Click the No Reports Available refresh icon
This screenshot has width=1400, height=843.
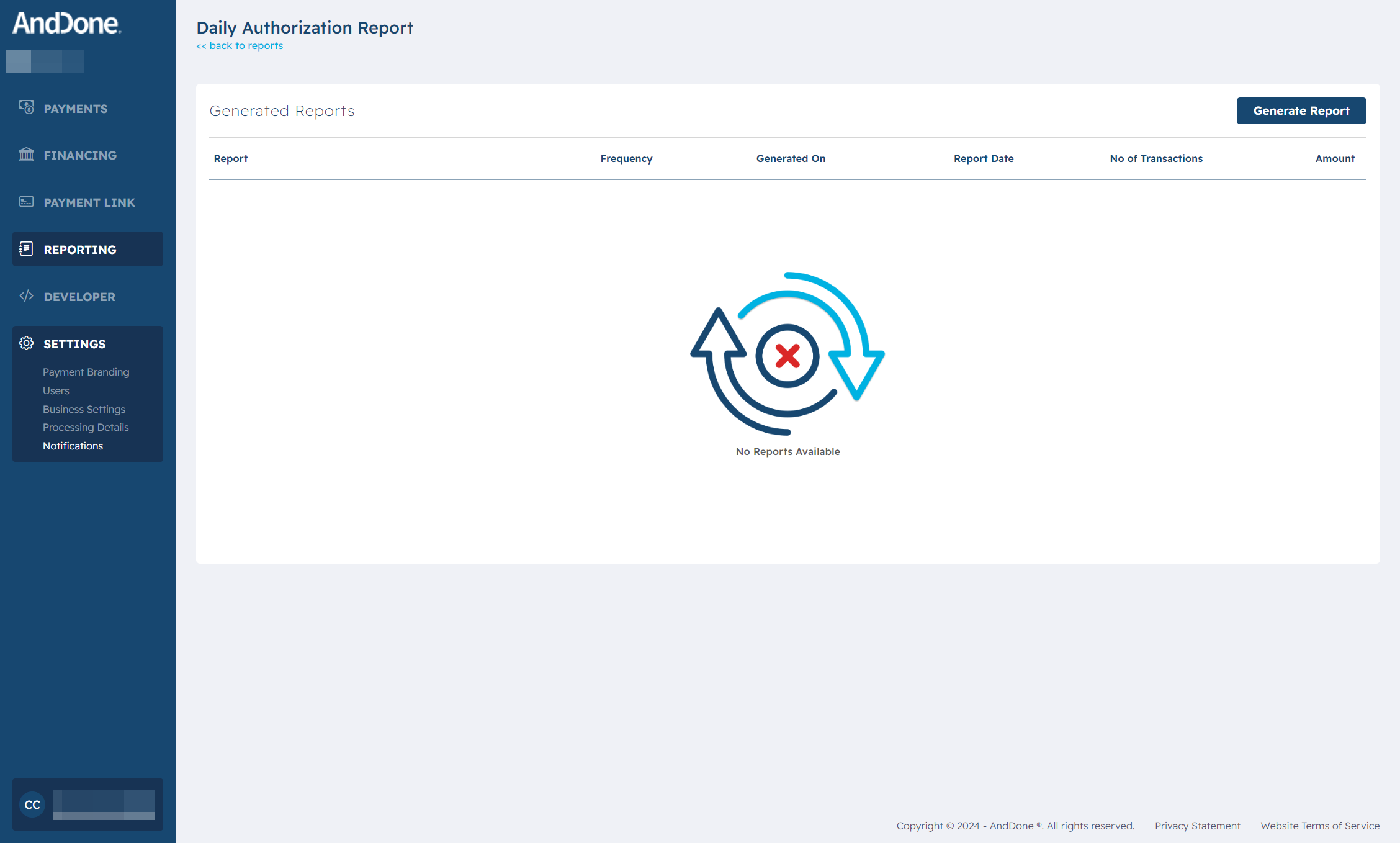pyautogui.click(x=787, y=354)
